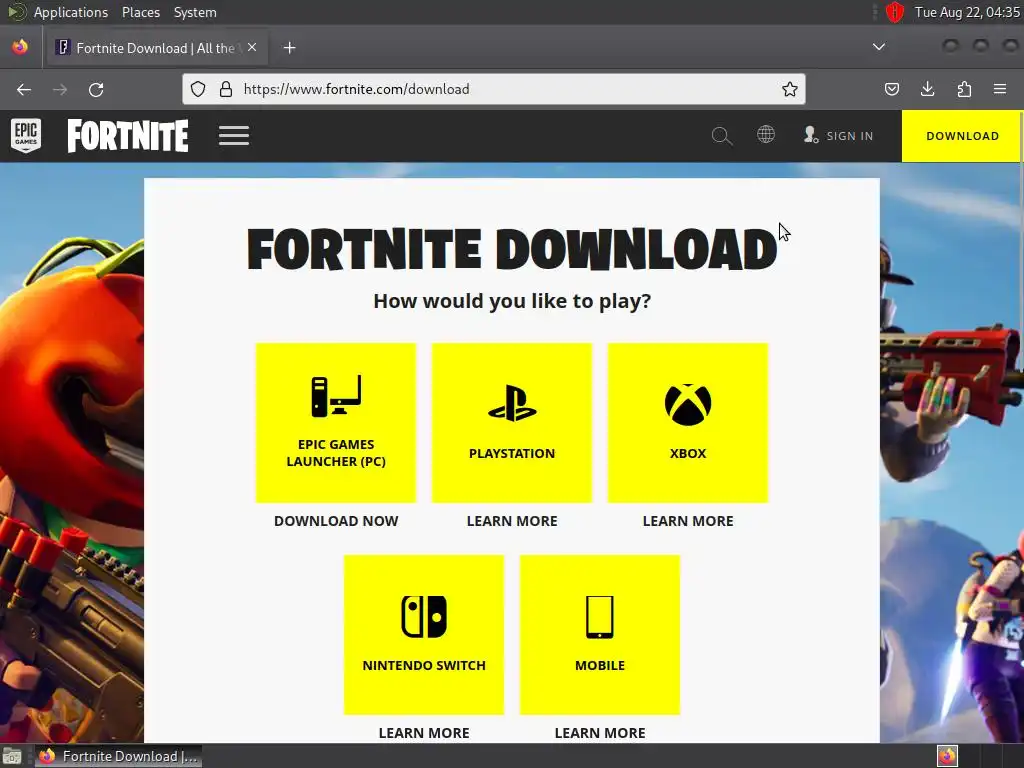Click the Xbox logo icon
1024x768 pixels.
pyautogui.click(x=688, y=404)
